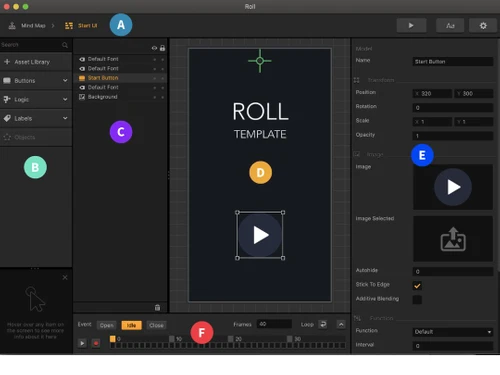Toggle lock dot of Background layer

163,97
